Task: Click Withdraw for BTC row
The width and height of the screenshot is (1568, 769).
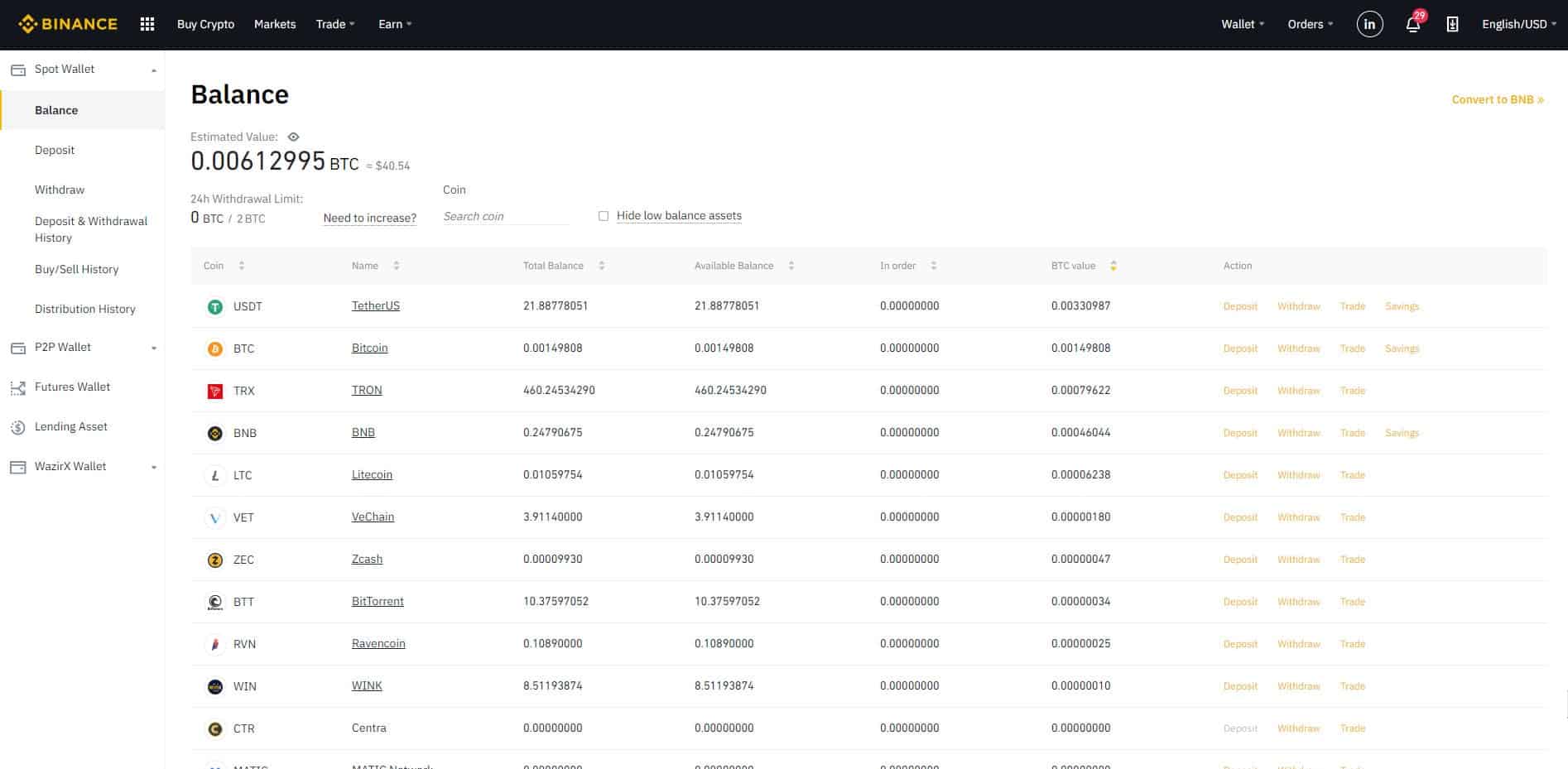Action: [1299, 348]
